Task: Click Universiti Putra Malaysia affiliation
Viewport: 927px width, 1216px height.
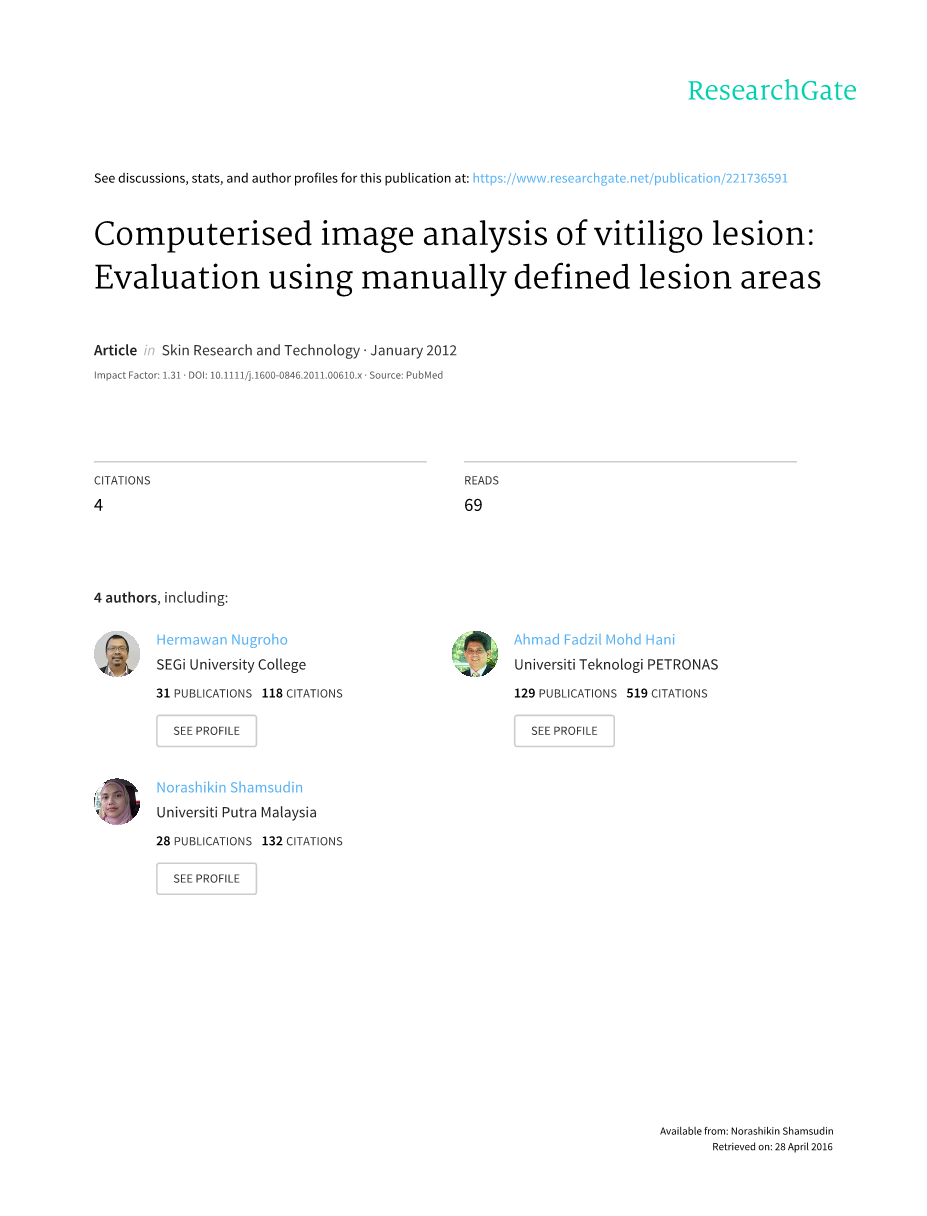Action: 237,813
